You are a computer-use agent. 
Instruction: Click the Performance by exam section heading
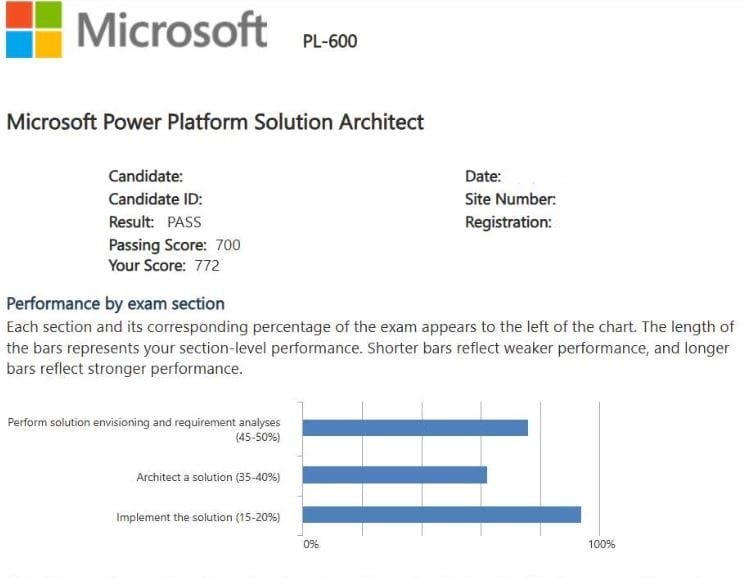click(x=115, y=303)
